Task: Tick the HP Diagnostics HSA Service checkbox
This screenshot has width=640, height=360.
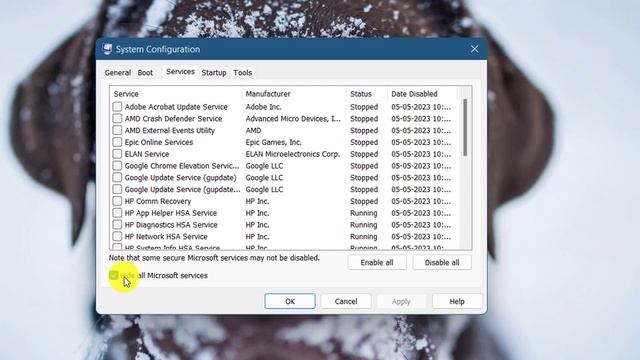Action: (x=117, y=225)
